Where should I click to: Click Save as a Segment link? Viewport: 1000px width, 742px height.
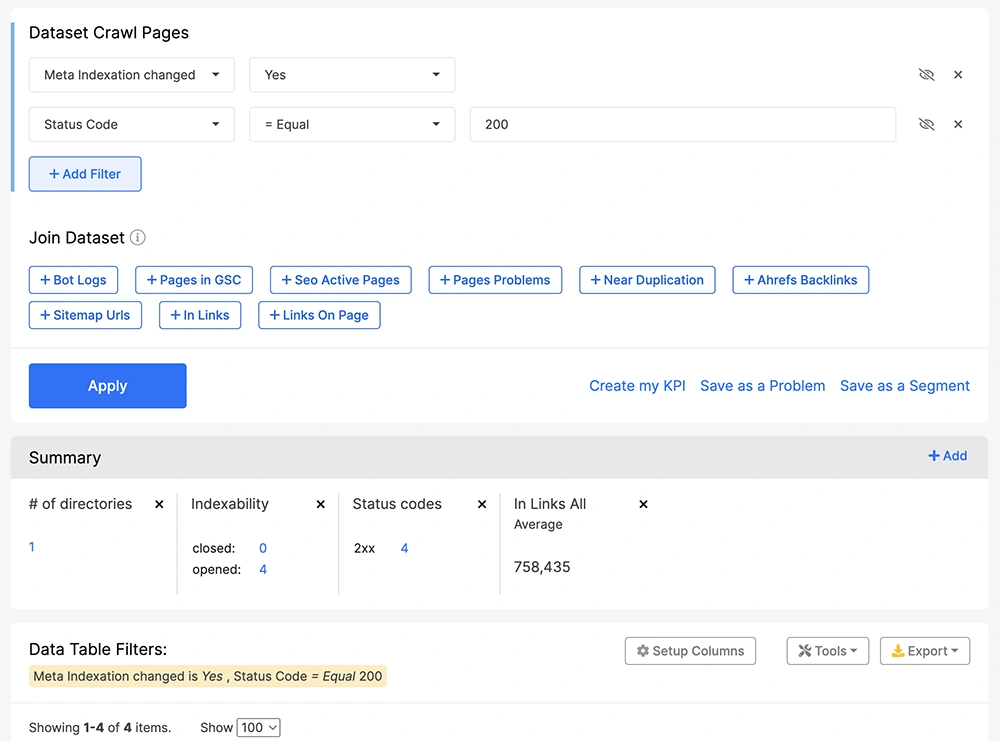click(x=904, y=386)
